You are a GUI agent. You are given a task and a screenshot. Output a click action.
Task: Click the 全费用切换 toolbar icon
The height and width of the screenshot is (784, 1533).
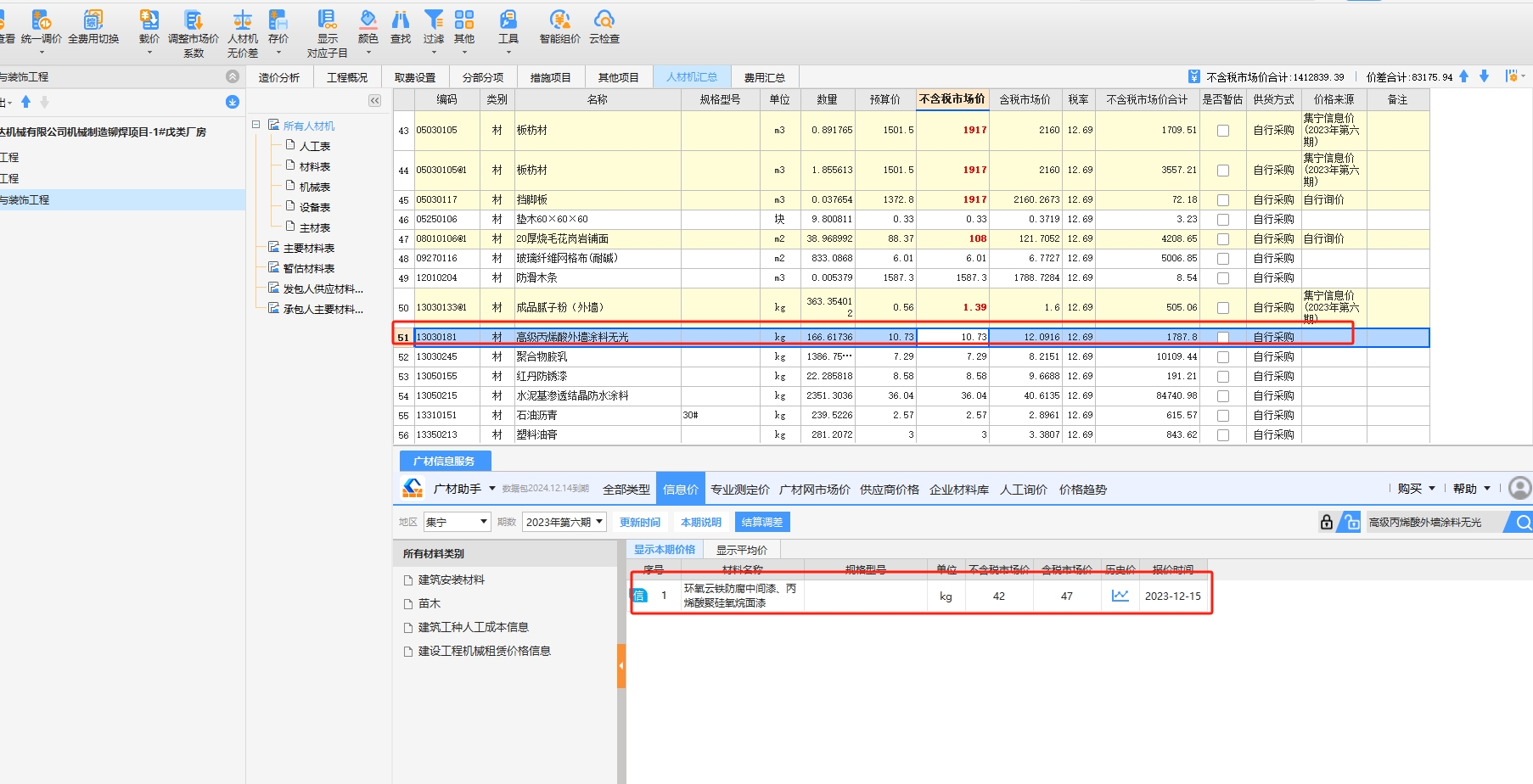[x=93, y=28]
